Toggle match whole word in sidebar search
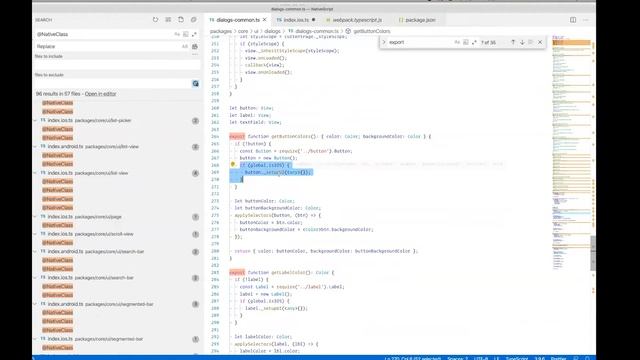640x360 pixels. (x=186, y=34)
